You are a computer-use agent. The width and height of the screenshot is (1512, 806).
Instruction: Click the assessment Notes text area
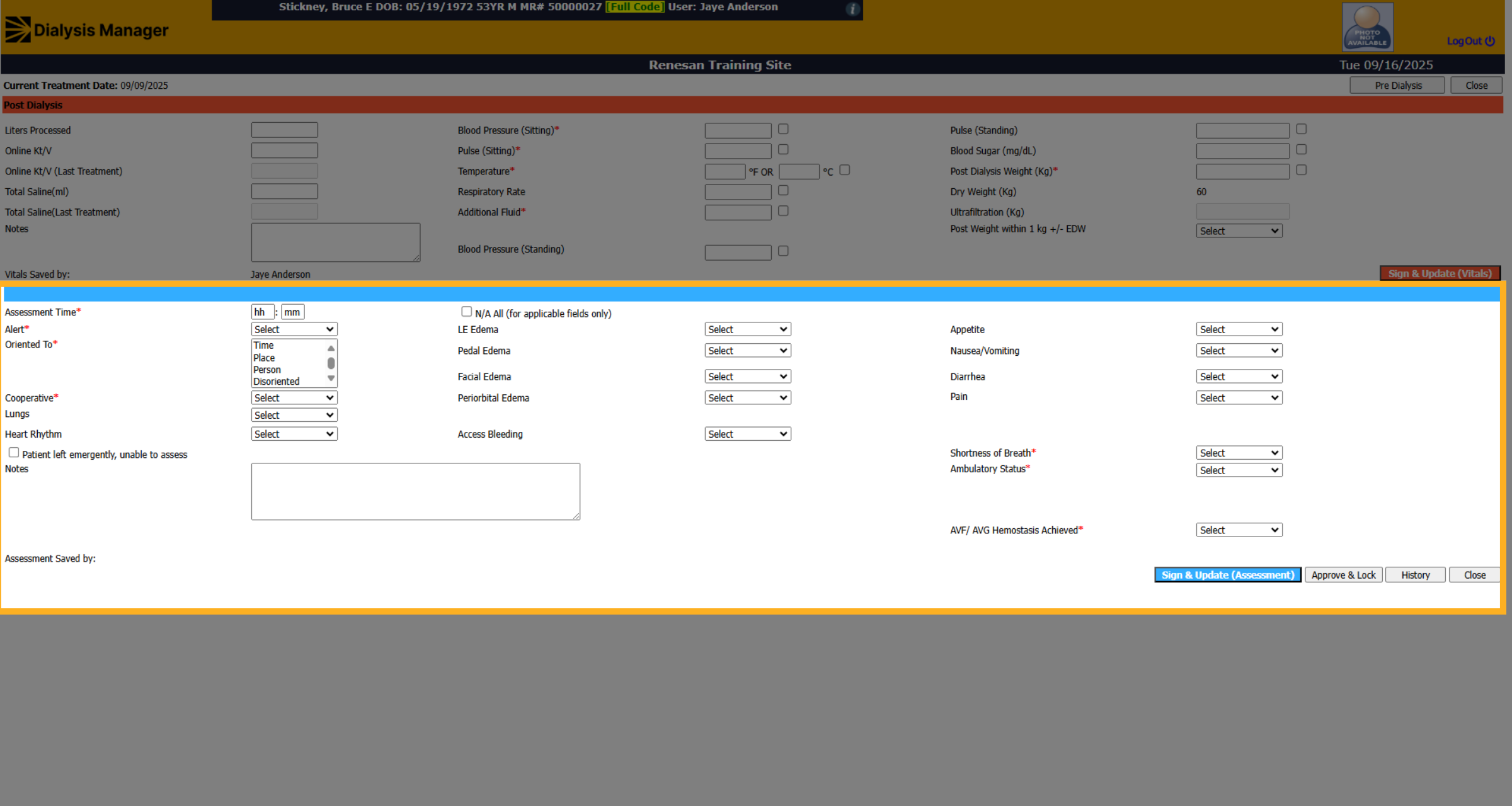point(416,492)
